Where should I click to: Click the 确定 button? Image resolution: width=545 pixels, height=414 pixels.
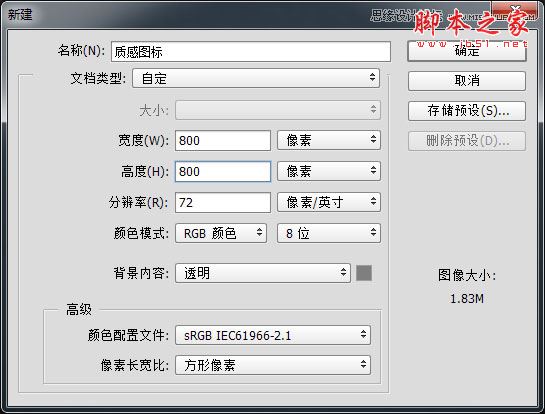467,51
